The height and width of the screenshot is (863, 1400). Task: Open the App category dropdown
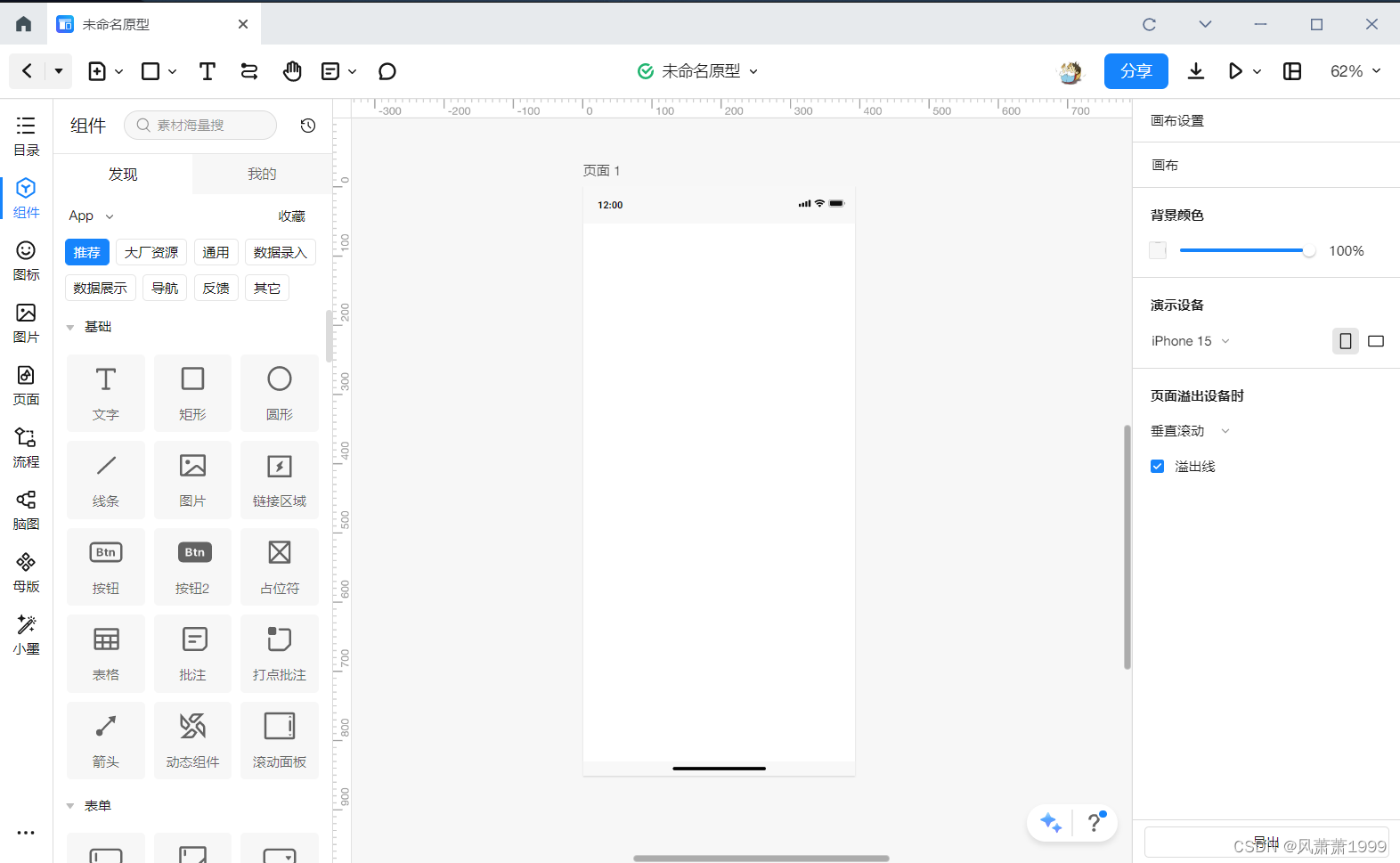[92, 216]
